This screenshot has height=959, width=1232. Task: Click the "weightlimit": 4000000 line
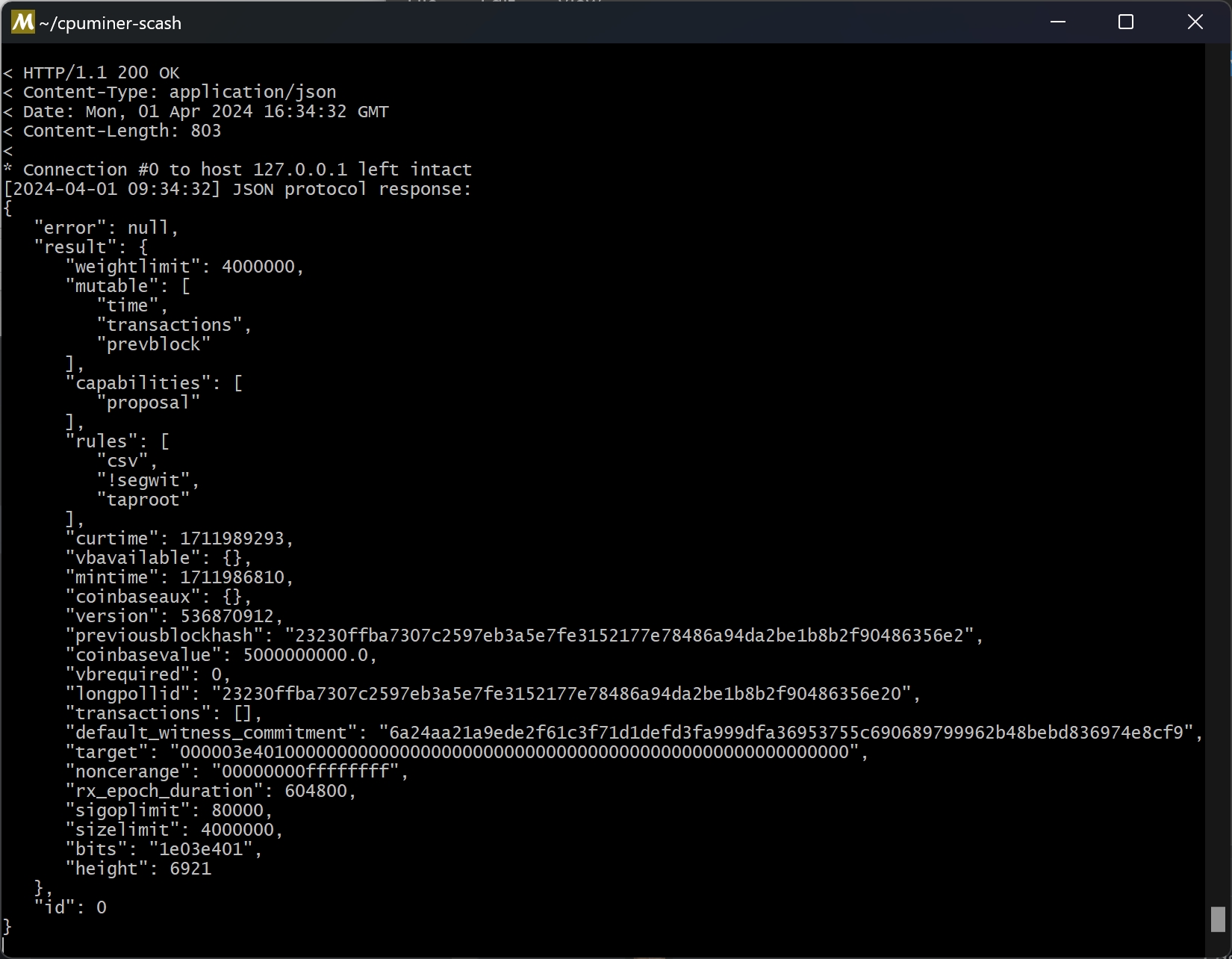pyautogui.click(x=185, y=267)
